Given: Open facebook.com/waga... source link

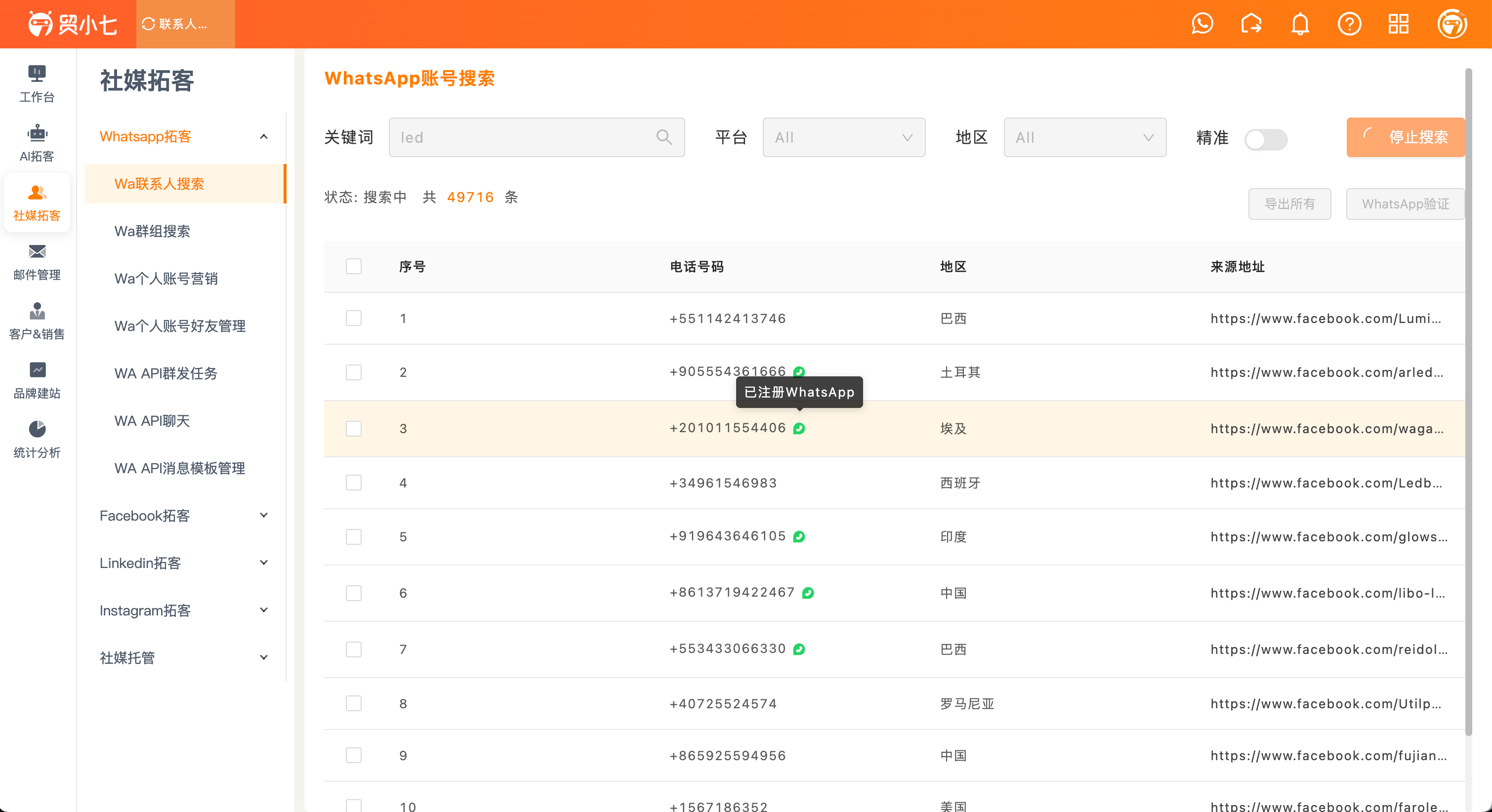Looking at the screenshot, I should (1327, 429).
